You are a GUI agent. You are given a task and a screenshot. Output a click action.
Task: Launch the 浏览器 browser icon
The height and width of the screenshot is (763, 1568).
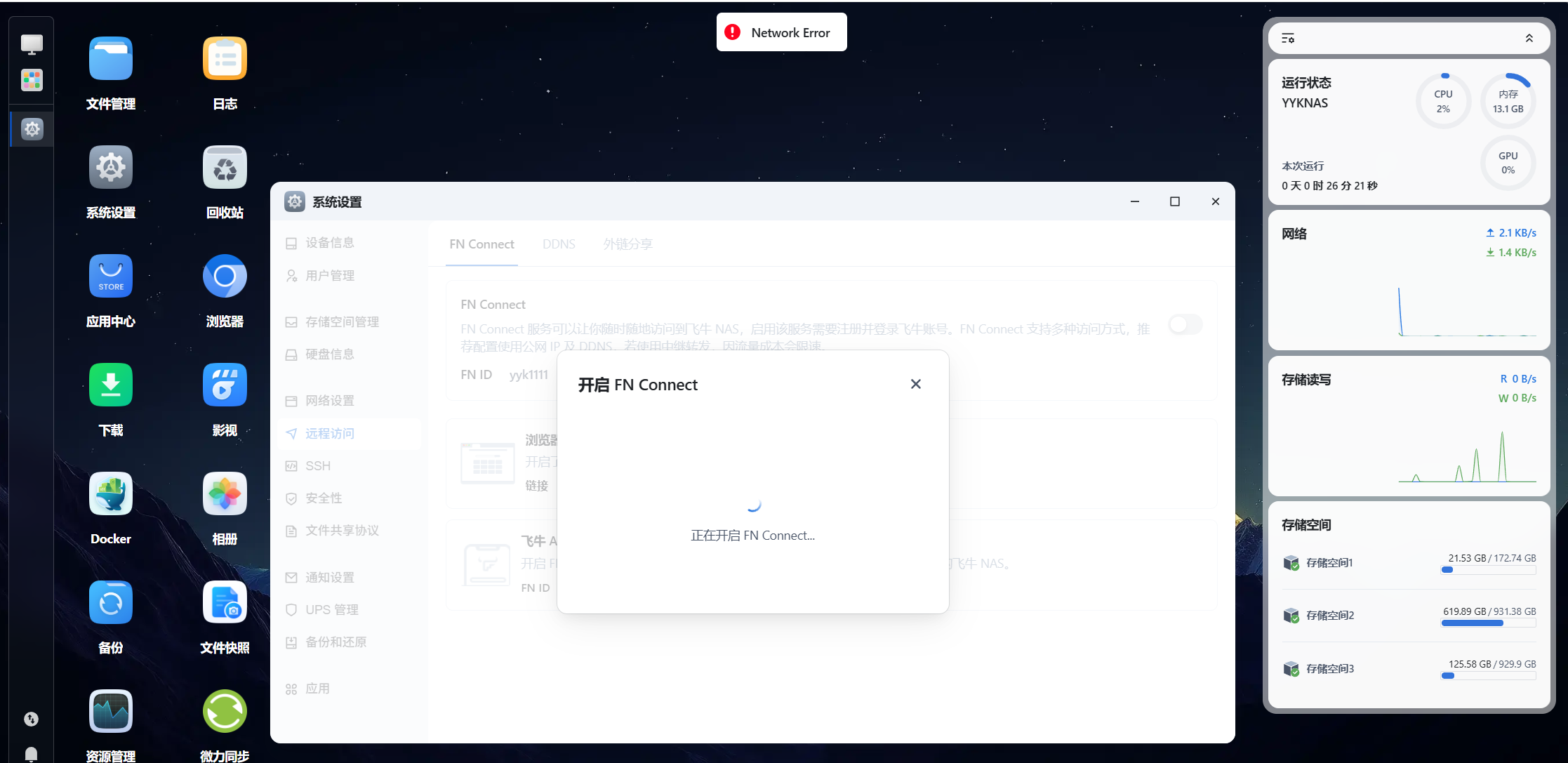[225, 276]
